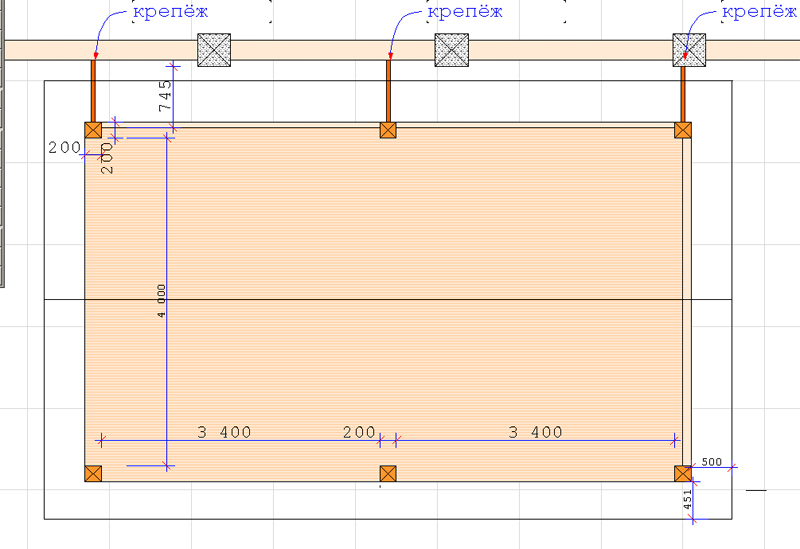Click the orange post at the deck's top-right corner

pos(683,130)
